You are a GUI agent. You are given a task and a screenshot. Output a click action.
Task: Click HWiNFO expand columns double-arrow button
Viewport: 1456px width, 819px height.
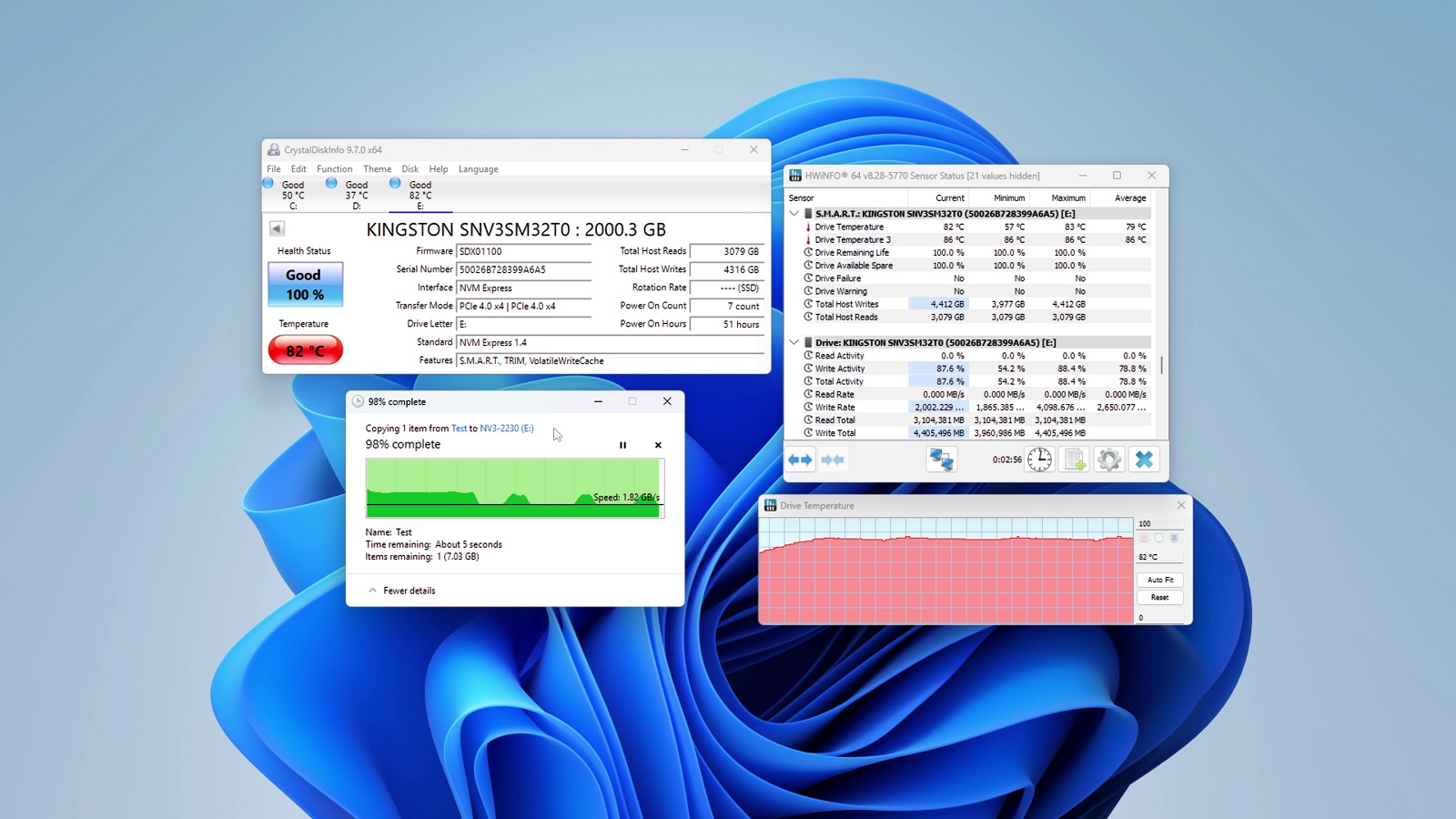coord(800,460)
